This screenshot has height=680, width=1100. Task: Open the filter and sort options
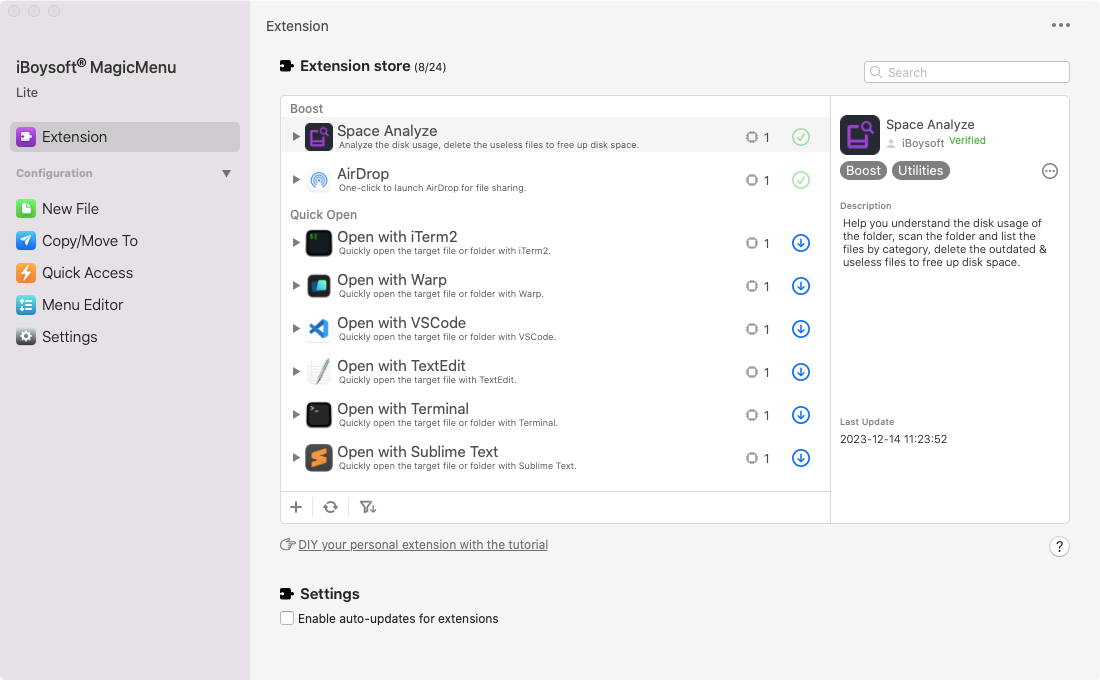[368, 507]
